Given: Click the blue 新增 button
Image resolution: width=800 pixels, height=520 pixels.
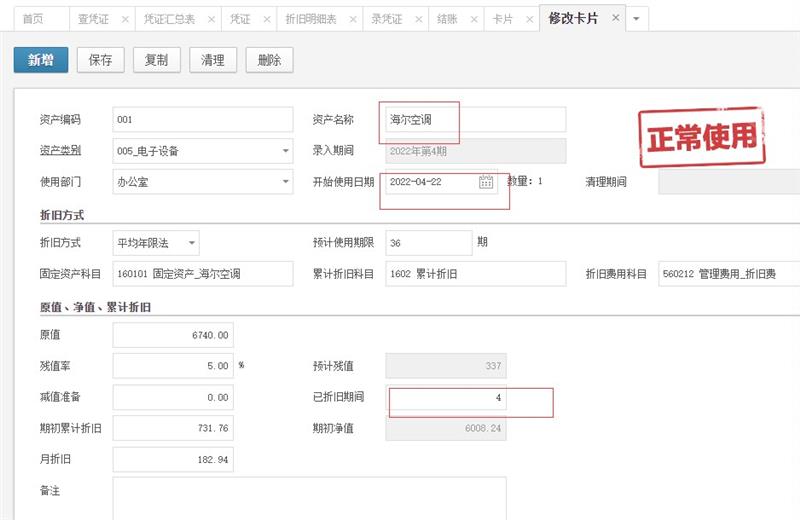Looking at the screenshot, I should (x=40, y=60).
